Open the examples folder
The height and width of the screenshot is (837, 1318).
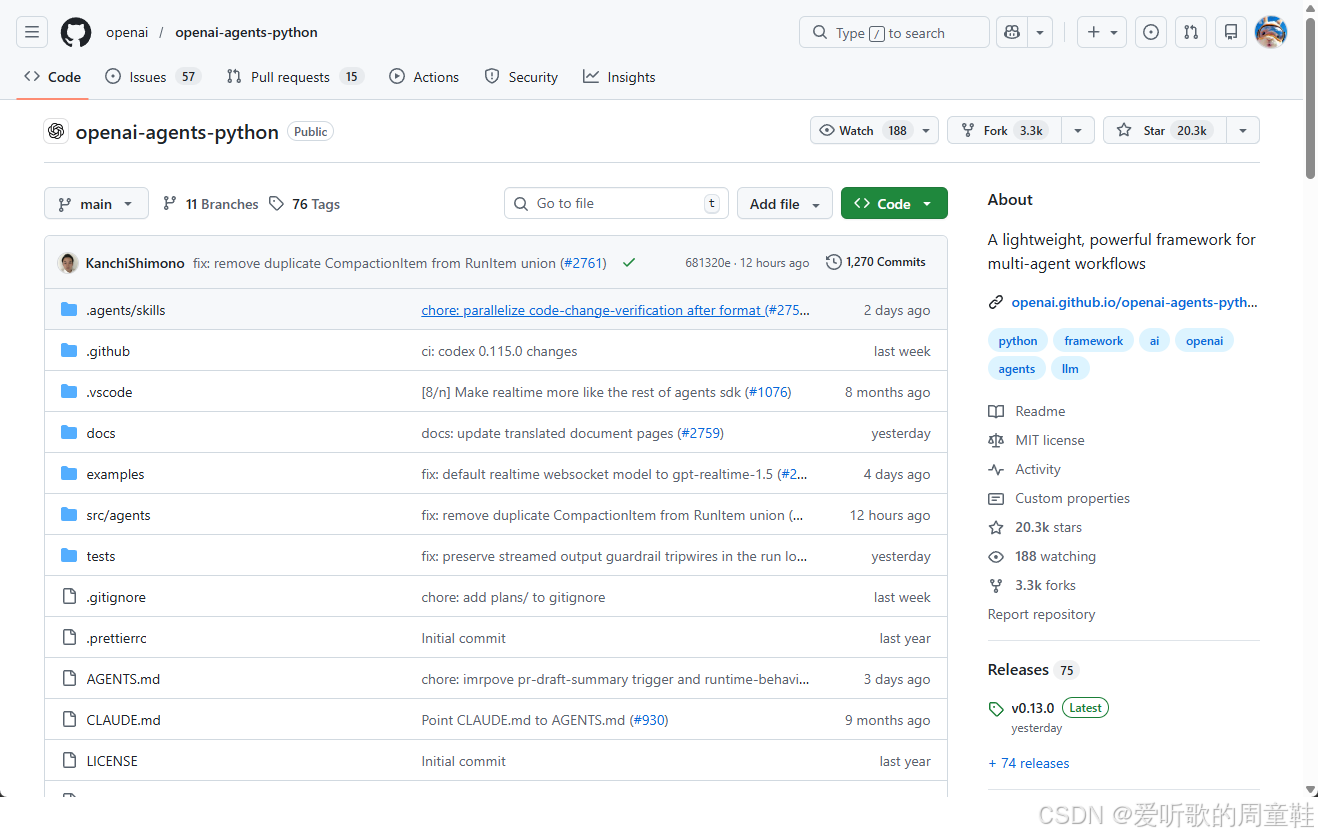(x=115, y=474)
